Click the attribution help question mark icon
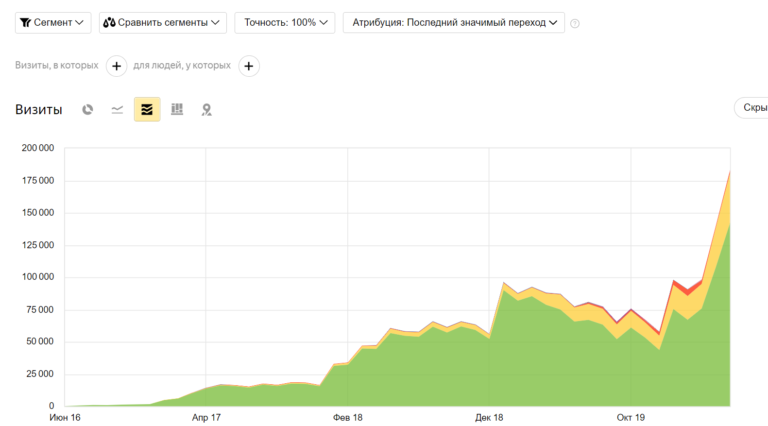The height and width of the screenshot is (426, 768). (575, 23)
